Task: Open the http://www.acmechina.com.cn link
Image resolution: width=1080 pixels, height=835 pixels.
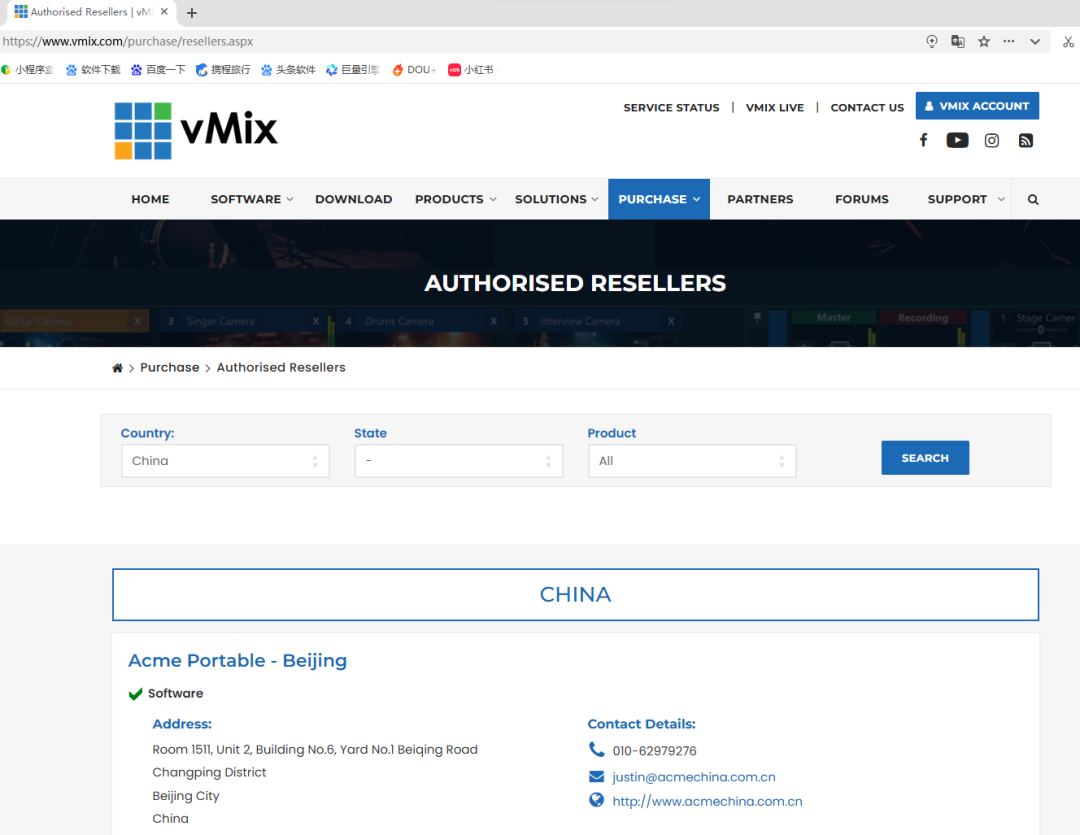Action: tap(707, 801)
